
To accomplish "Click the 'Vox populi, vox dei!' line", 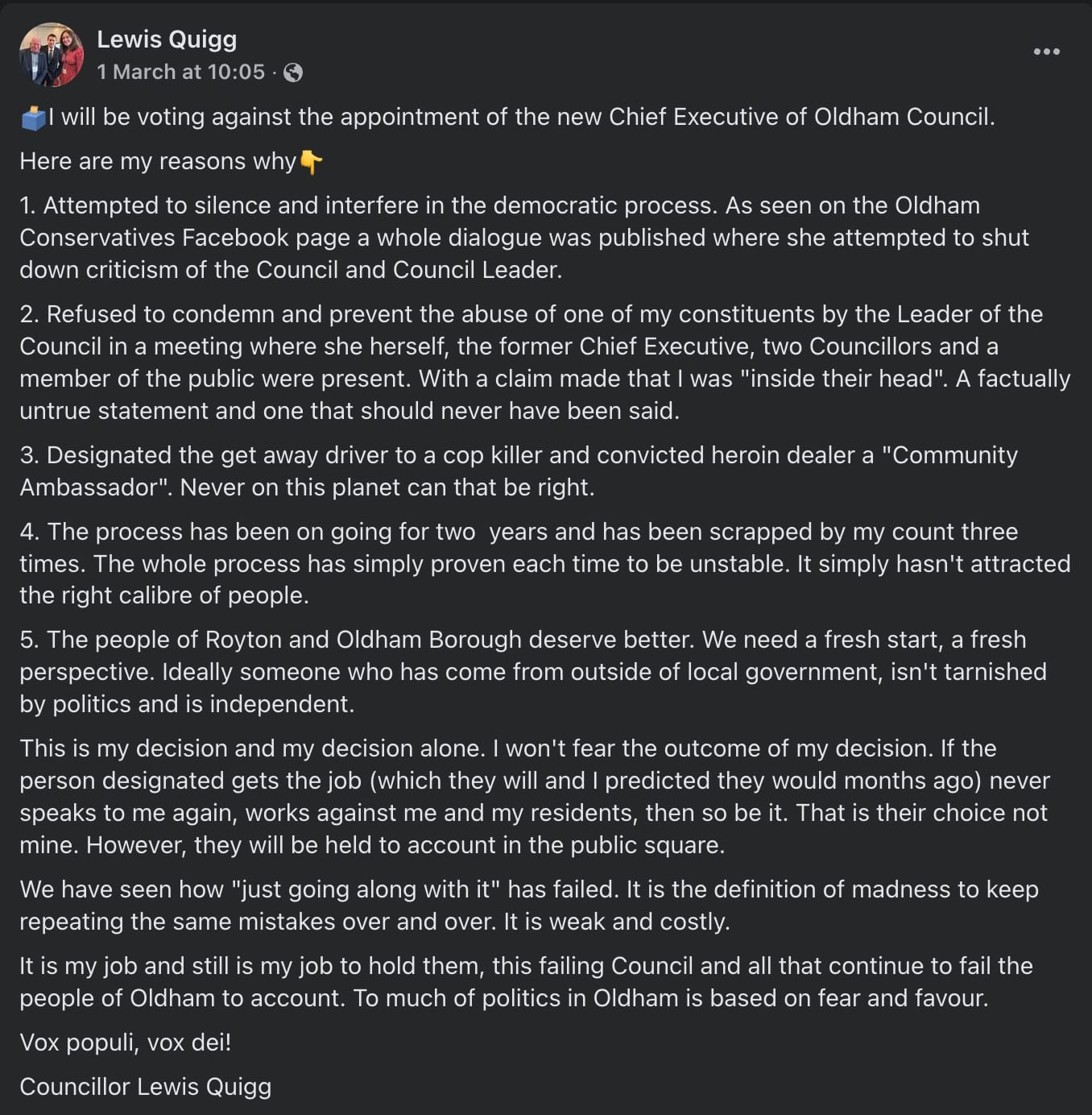I will pos(126,1042).
